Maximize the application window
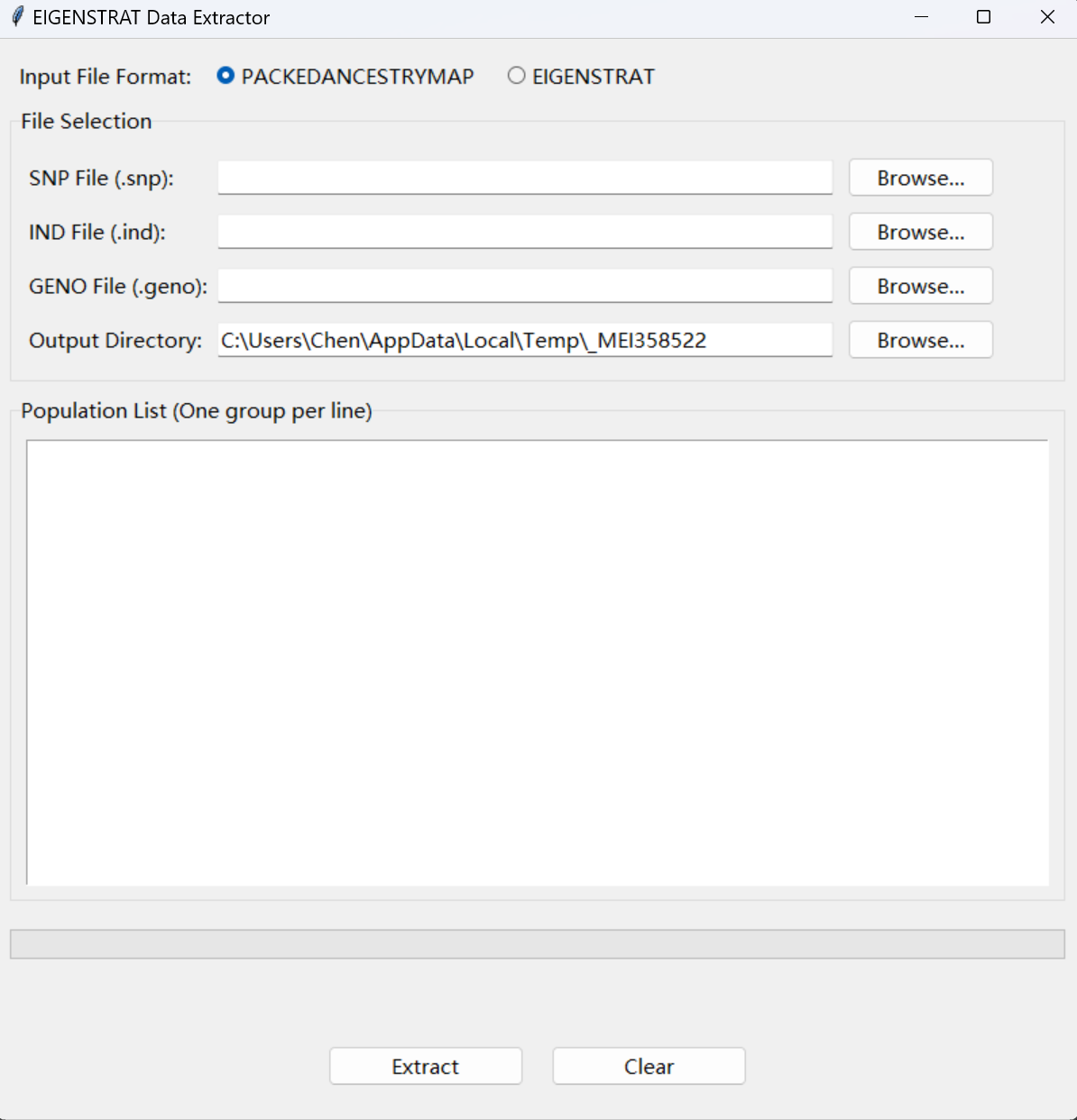This screenshot has height=1120, width=1077. pos(984,17)
